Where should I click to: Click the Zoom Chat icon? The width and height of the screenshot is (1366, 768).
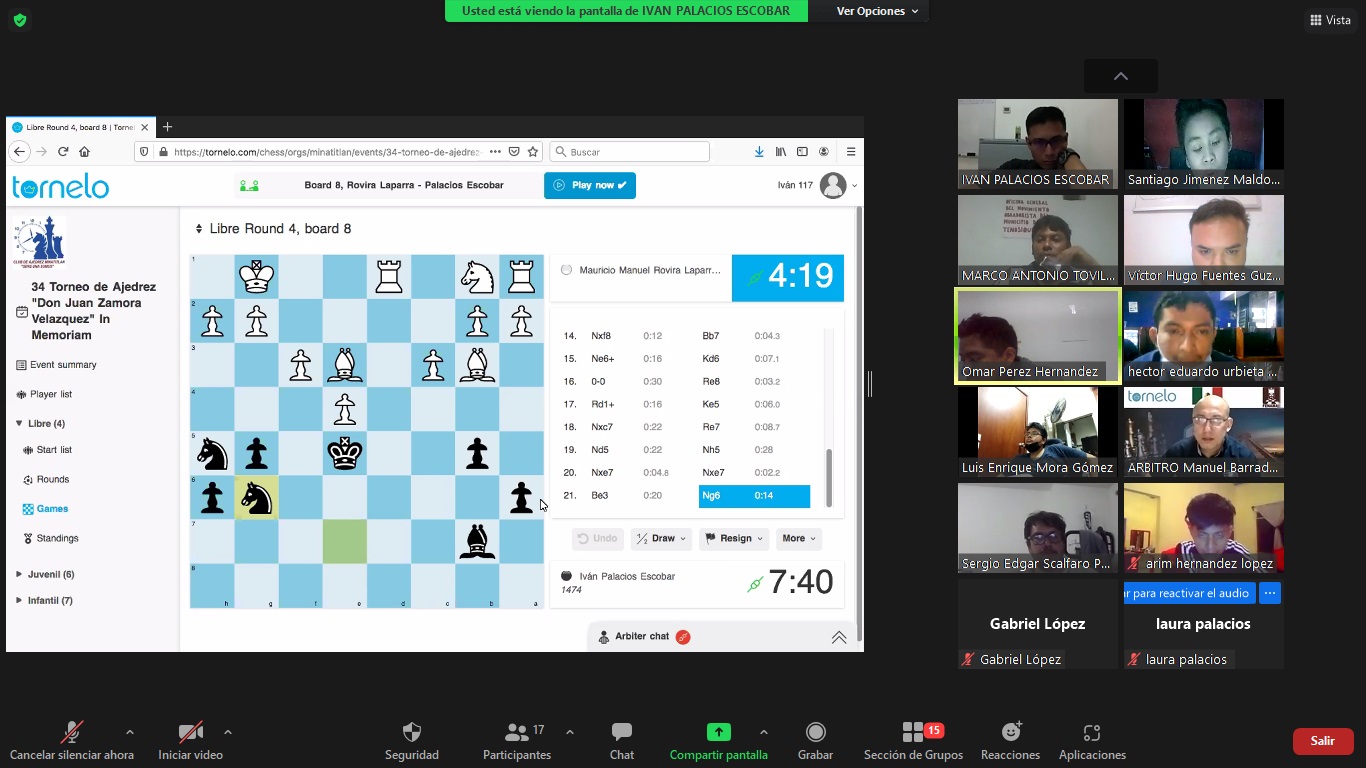tap(621, 733)
